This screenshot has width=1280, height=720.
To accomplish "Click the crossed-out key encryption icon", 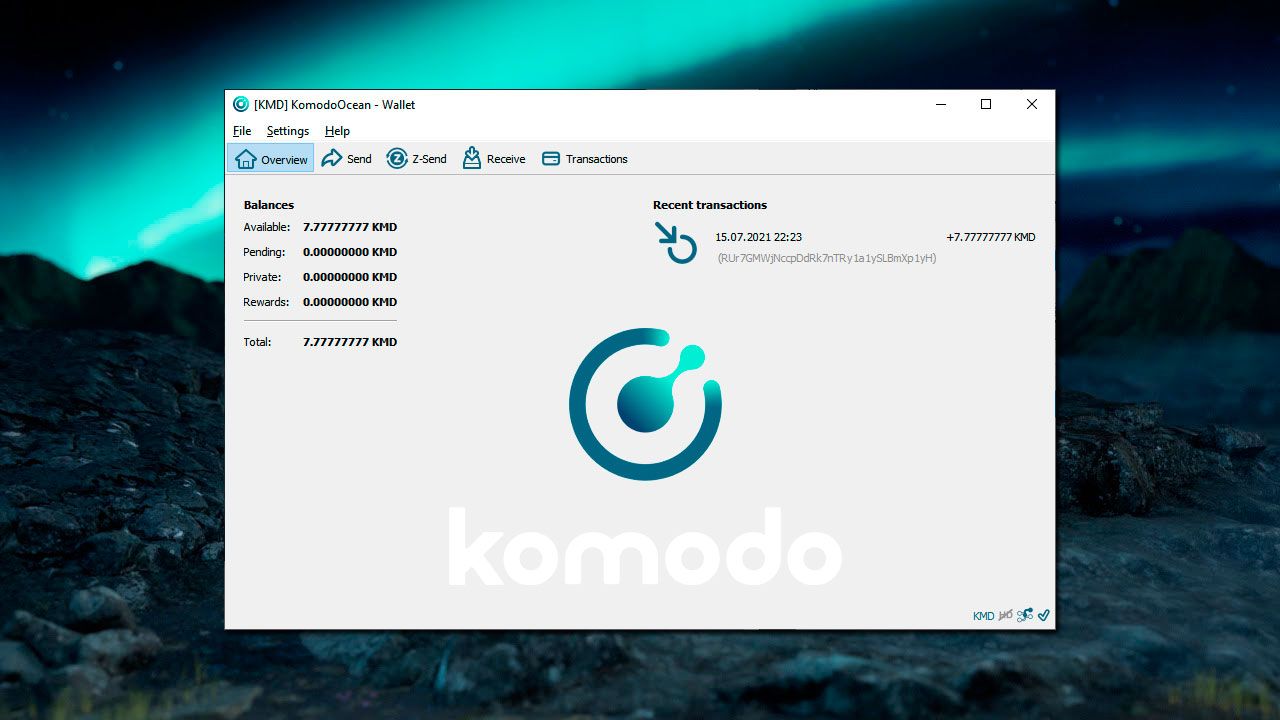I will [x=1006, y=614].
